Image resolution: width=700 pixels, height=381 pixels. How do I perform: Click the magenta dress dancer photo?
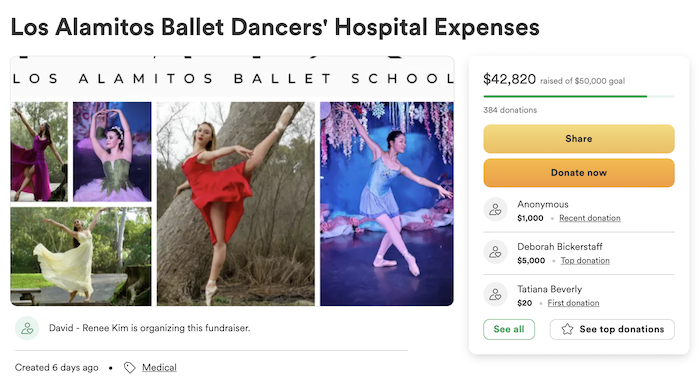coord(39,151)
